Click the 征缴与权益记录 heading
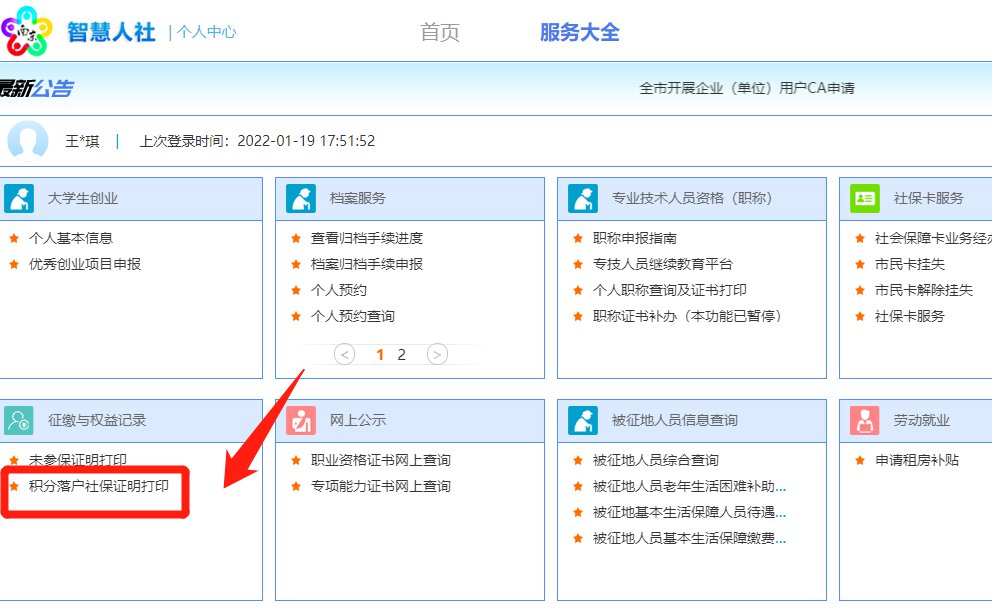 click(97, 420)
